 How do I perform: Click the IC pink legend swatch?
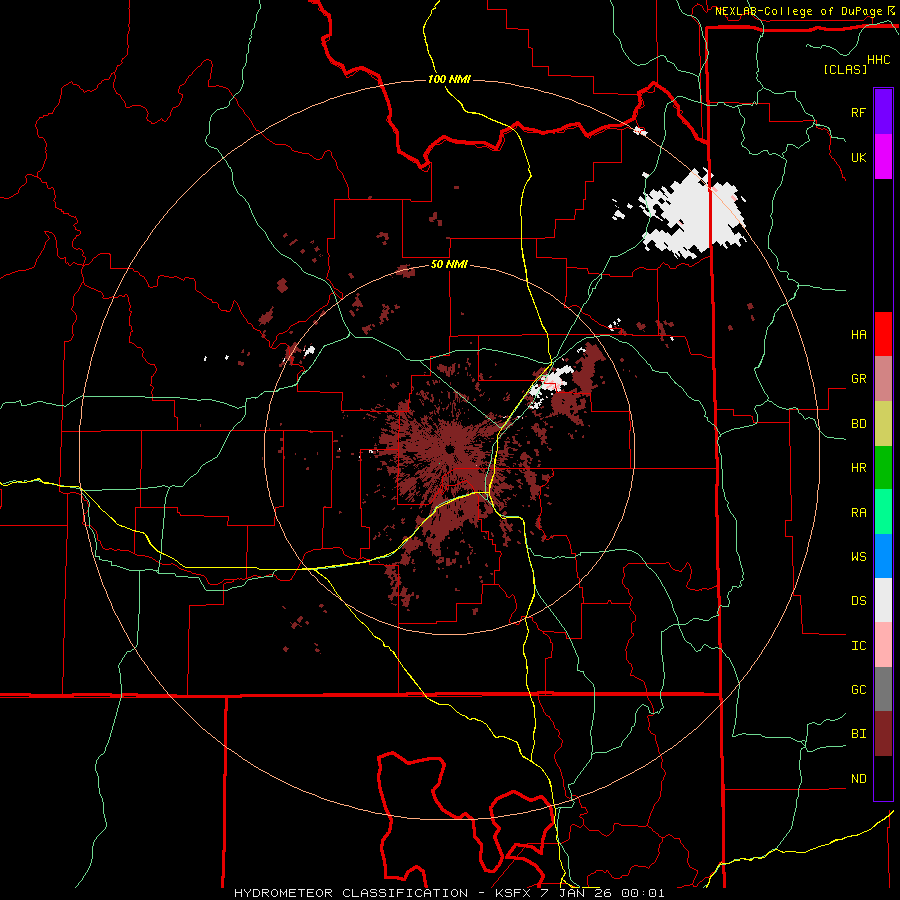[883, 645]
